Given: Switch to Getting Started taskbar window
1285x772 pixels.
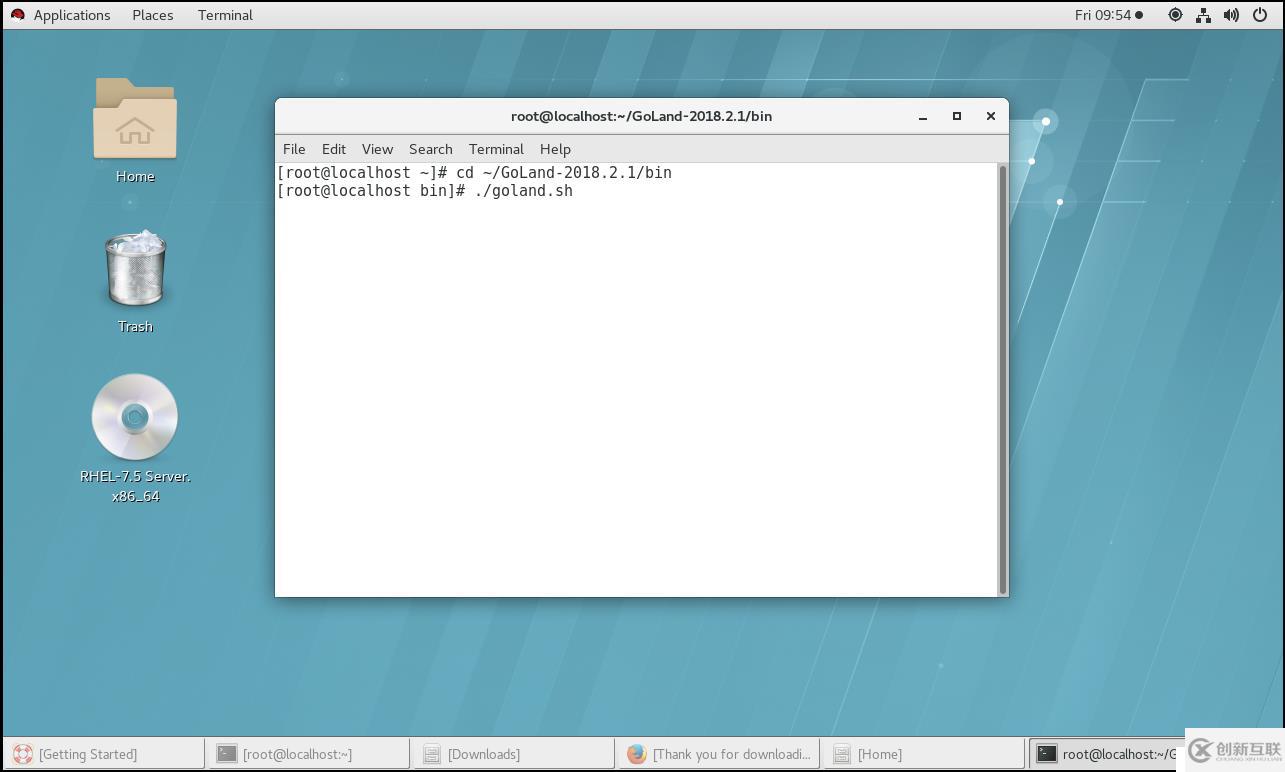Looking at the screenshot, I should (103, 754).
